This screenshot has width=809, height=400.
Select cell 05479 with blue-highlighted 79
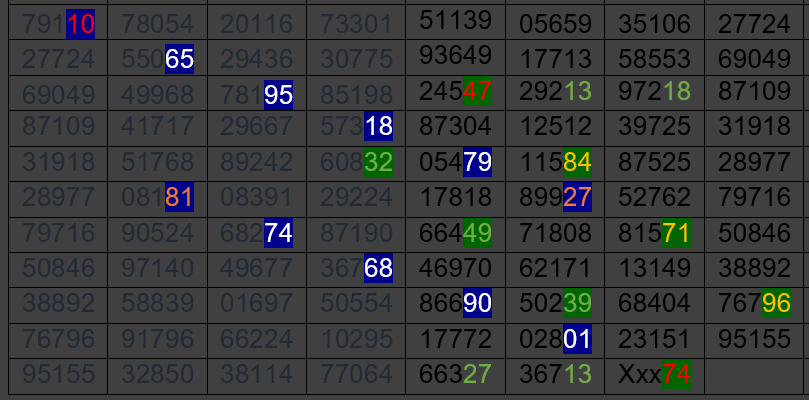coord(455,162)
